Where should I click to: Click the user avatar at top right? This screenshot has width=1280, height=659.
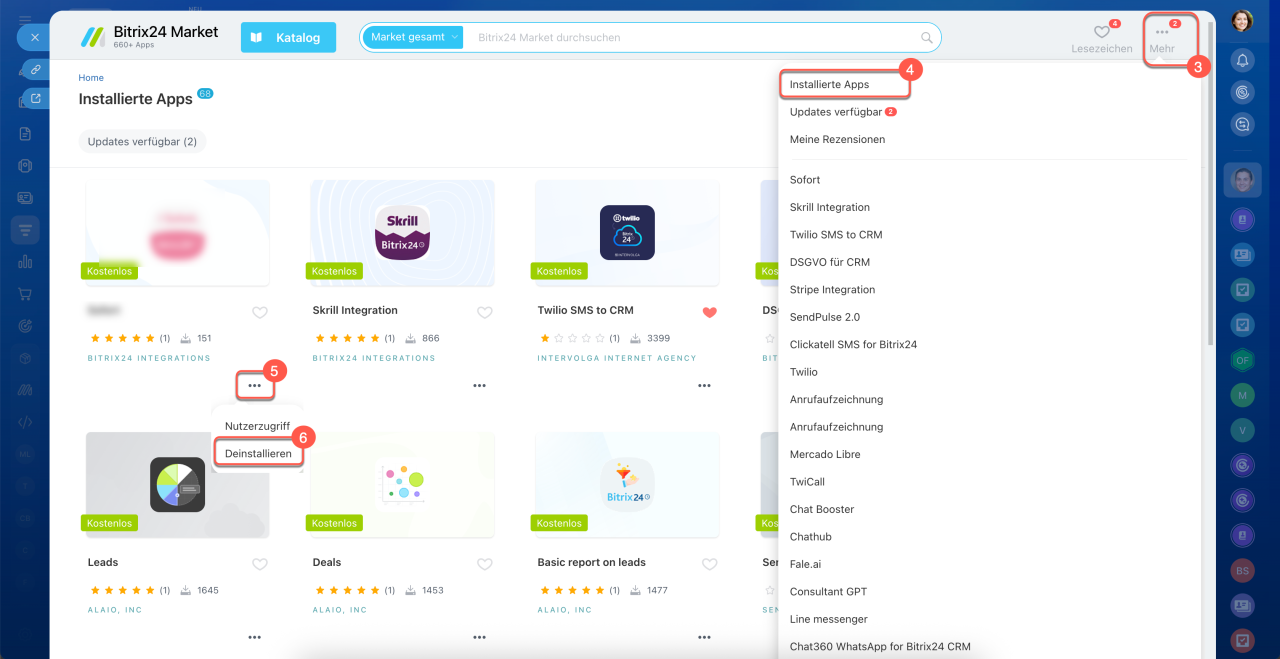pos(1243,20)
